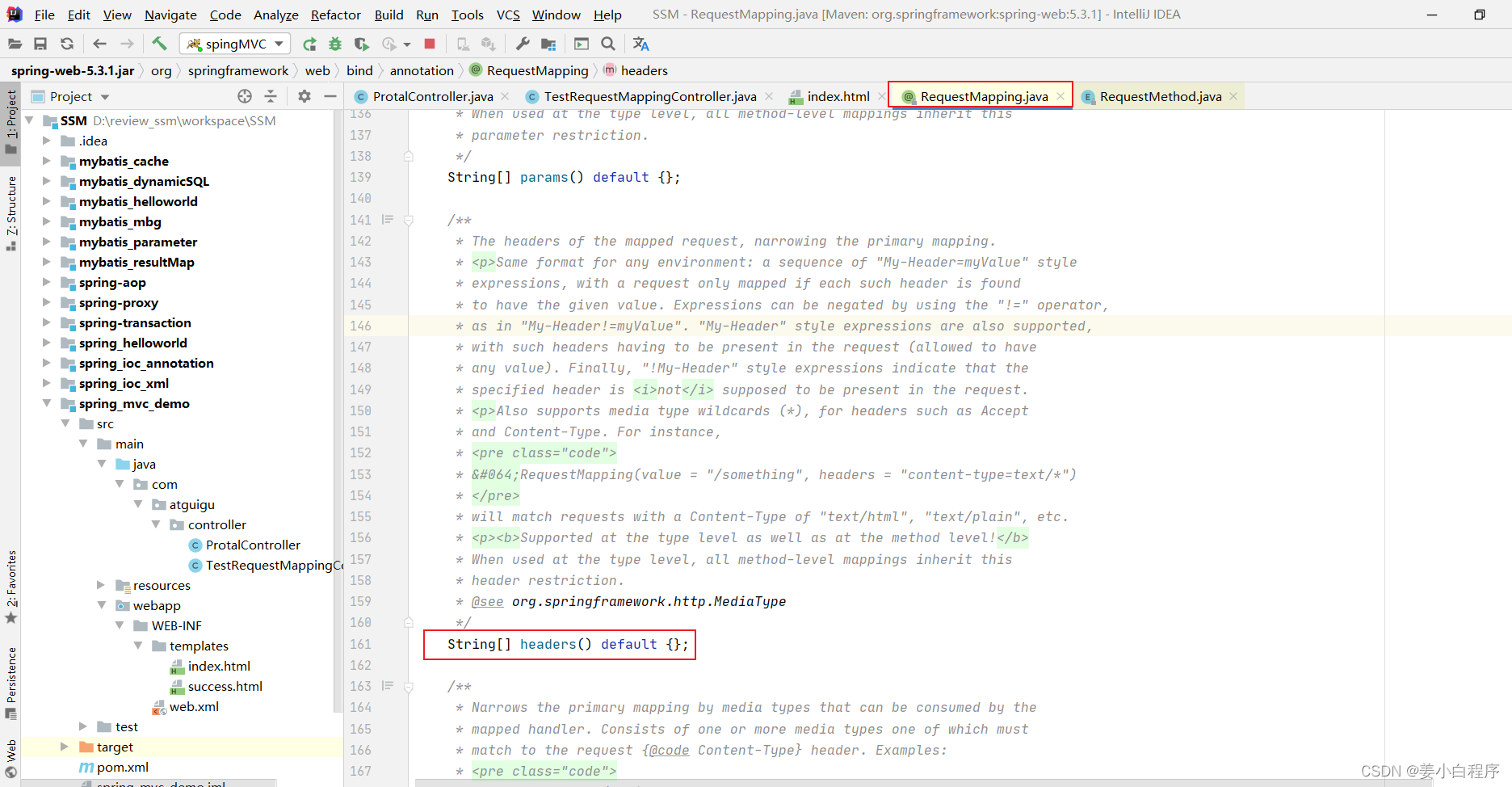Viewport: 1512px width, 787px height.
Task: Select ProtalController in the project tree
Action: [253, 545]
